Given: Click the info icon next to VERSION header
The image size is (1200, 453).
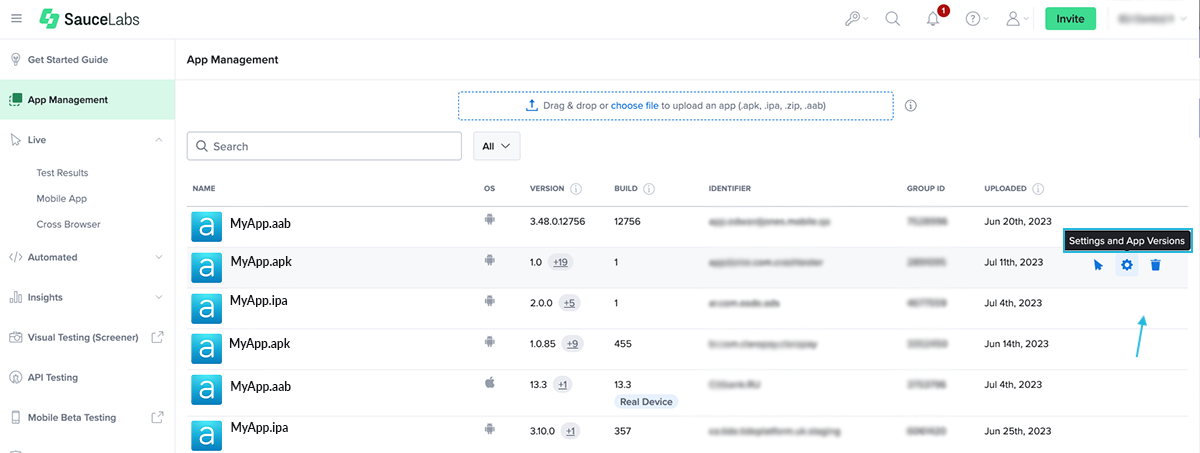Looking at the screenshot, I should click(576, 188).
